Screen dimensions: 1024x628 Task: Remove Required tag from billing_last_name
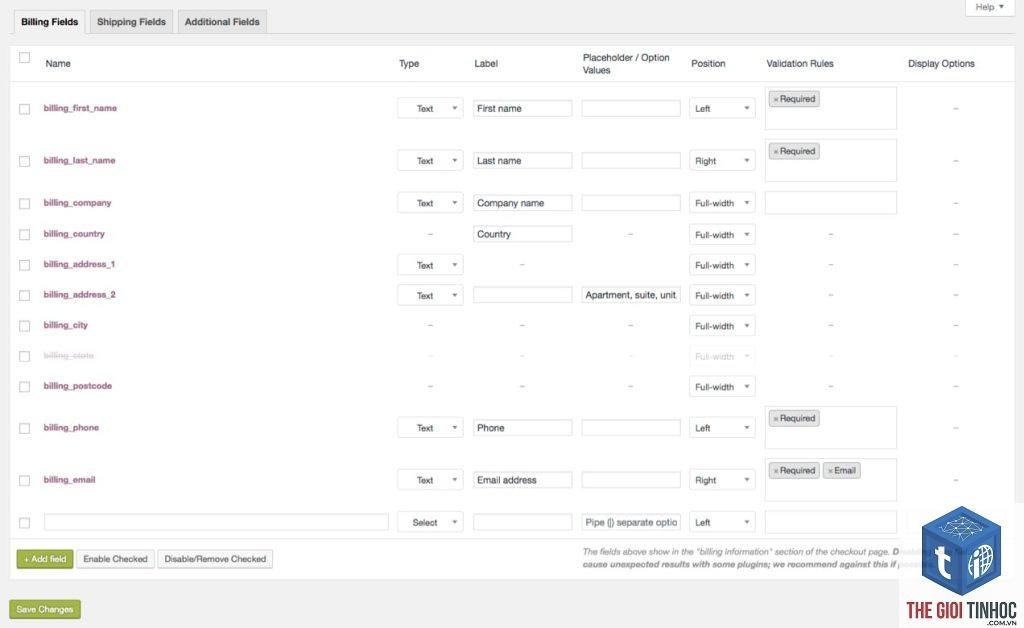point(776,151)
